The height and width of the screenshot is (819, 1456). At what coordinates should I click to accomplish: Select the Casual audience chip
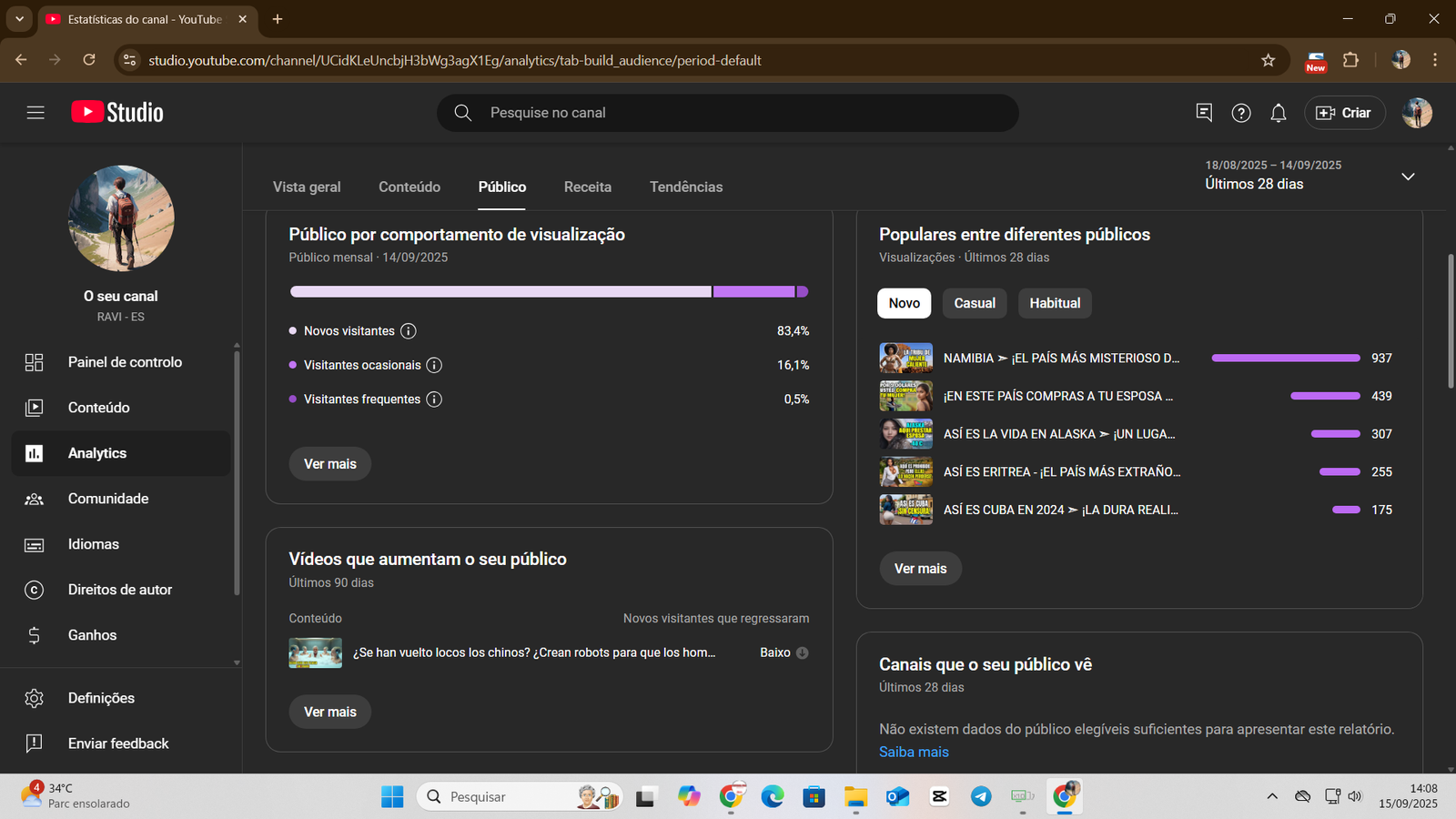(974, 303)
